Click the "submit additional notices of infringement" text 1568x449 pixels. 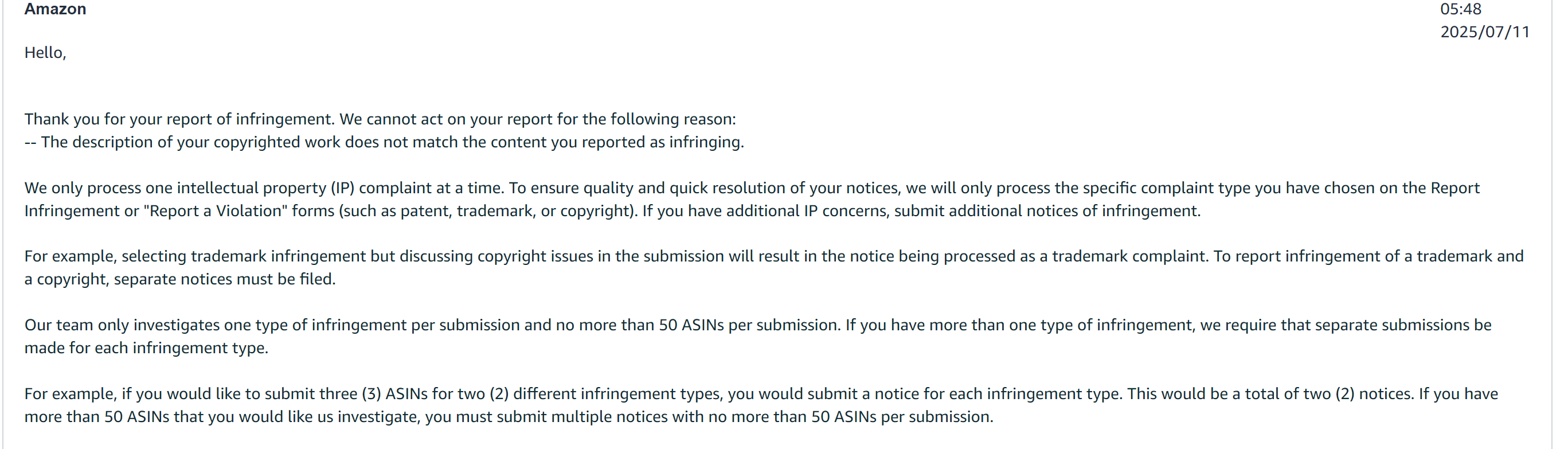(1047, 211)
